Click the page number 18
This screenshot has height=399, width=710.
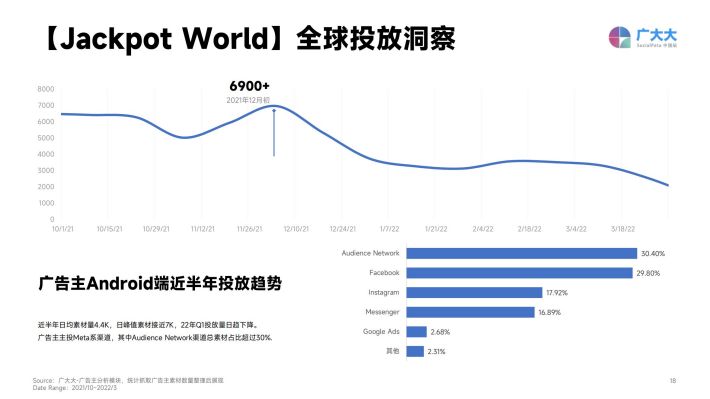(673, 381)
